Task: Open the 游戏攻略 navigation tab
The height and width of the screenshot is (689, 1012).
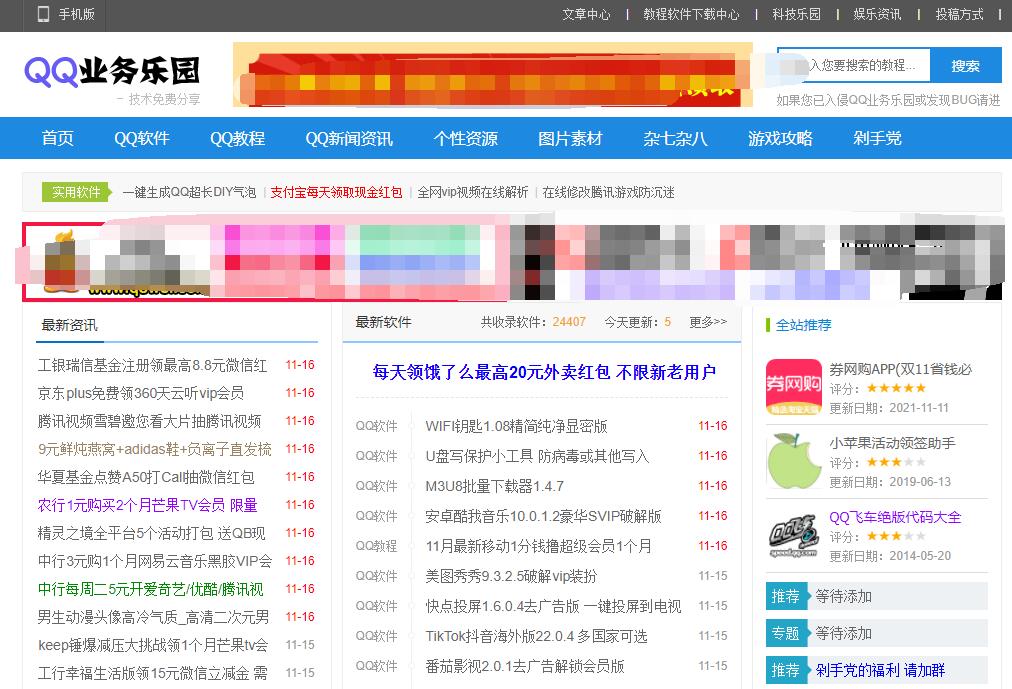Action: coord(780,138)
